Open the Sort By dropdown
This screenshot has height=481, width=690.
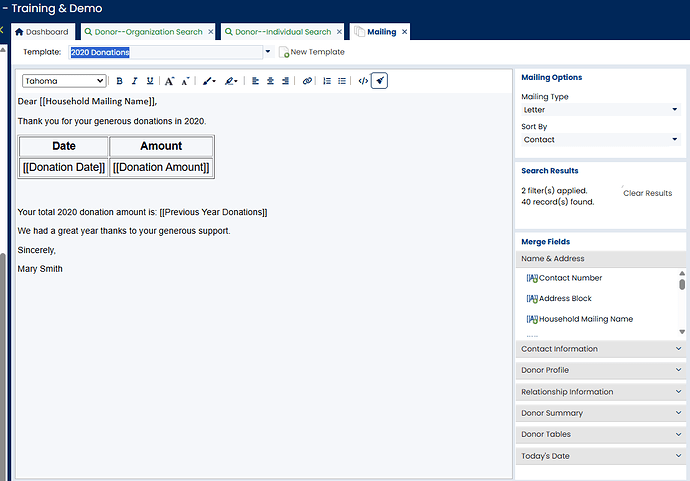[x=601, y=140]
